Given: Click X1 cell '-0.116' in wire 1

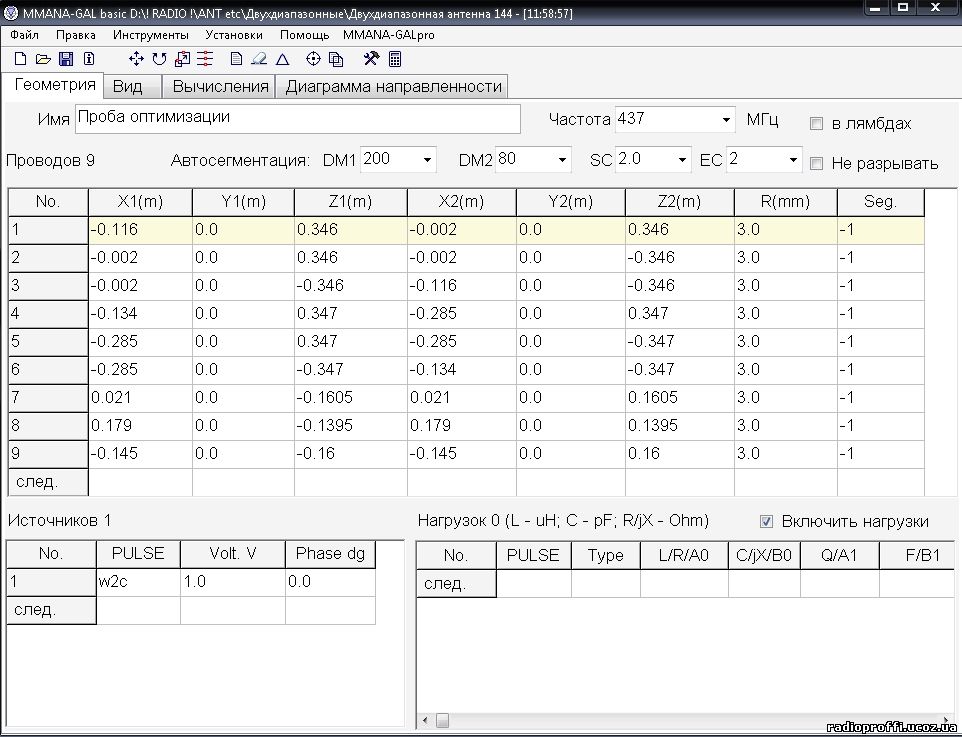Looking at the screenshot, I should [x=140, y=230].
